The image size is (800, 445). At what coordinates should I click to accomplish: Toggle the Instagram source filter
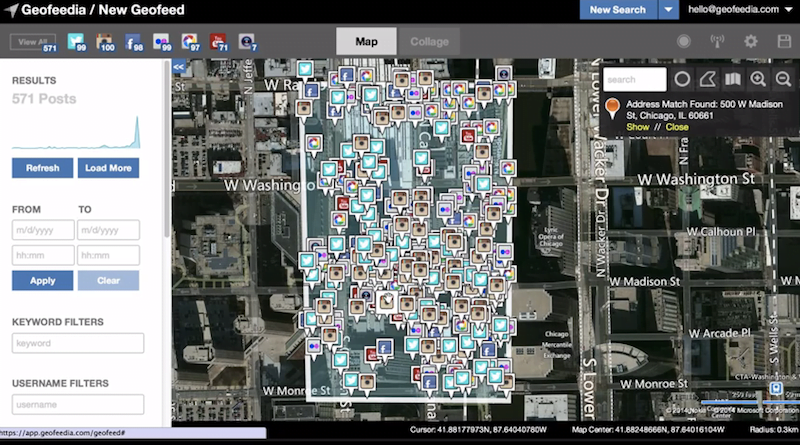click(103, 42)
